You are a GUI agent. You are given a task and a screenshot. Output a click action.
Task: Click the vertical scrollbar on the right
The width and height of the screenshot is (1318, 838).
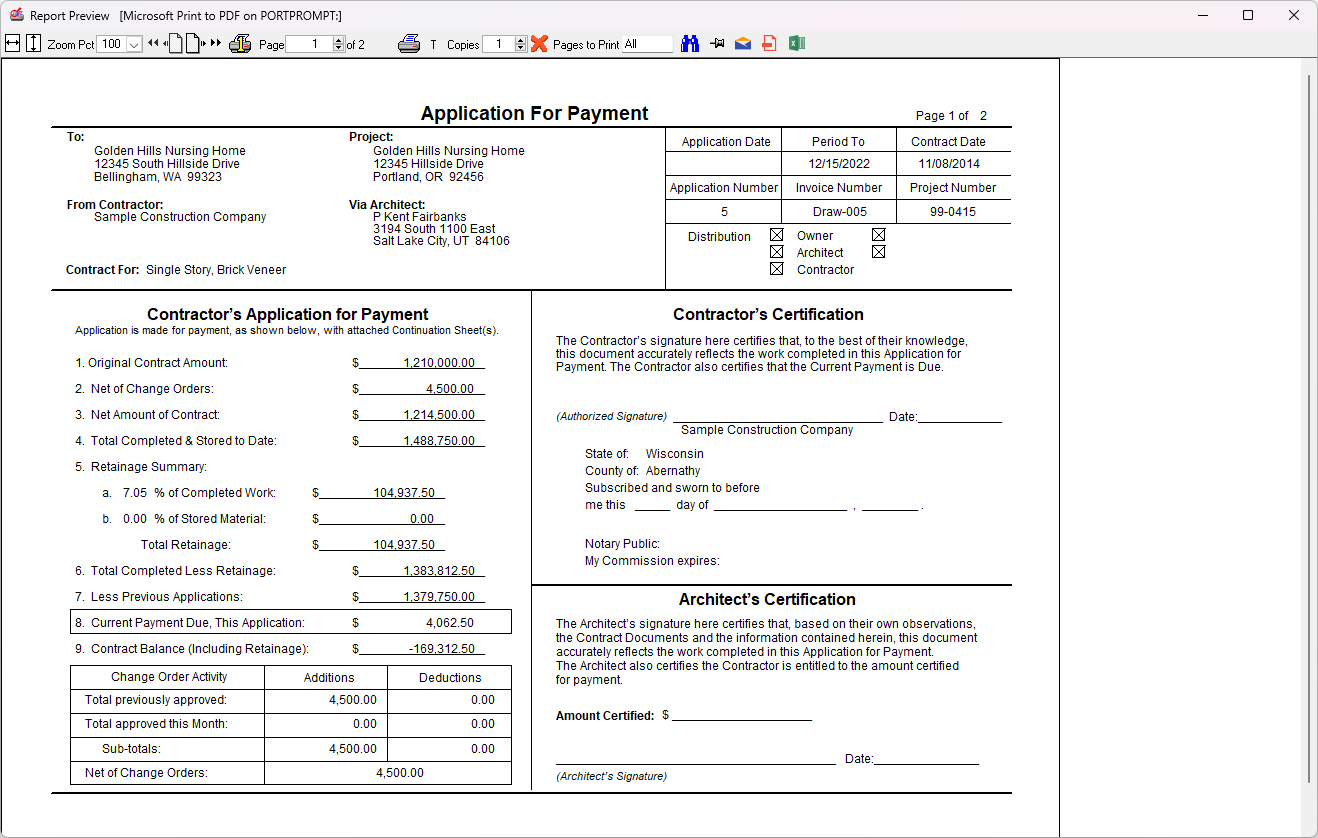1310,400
